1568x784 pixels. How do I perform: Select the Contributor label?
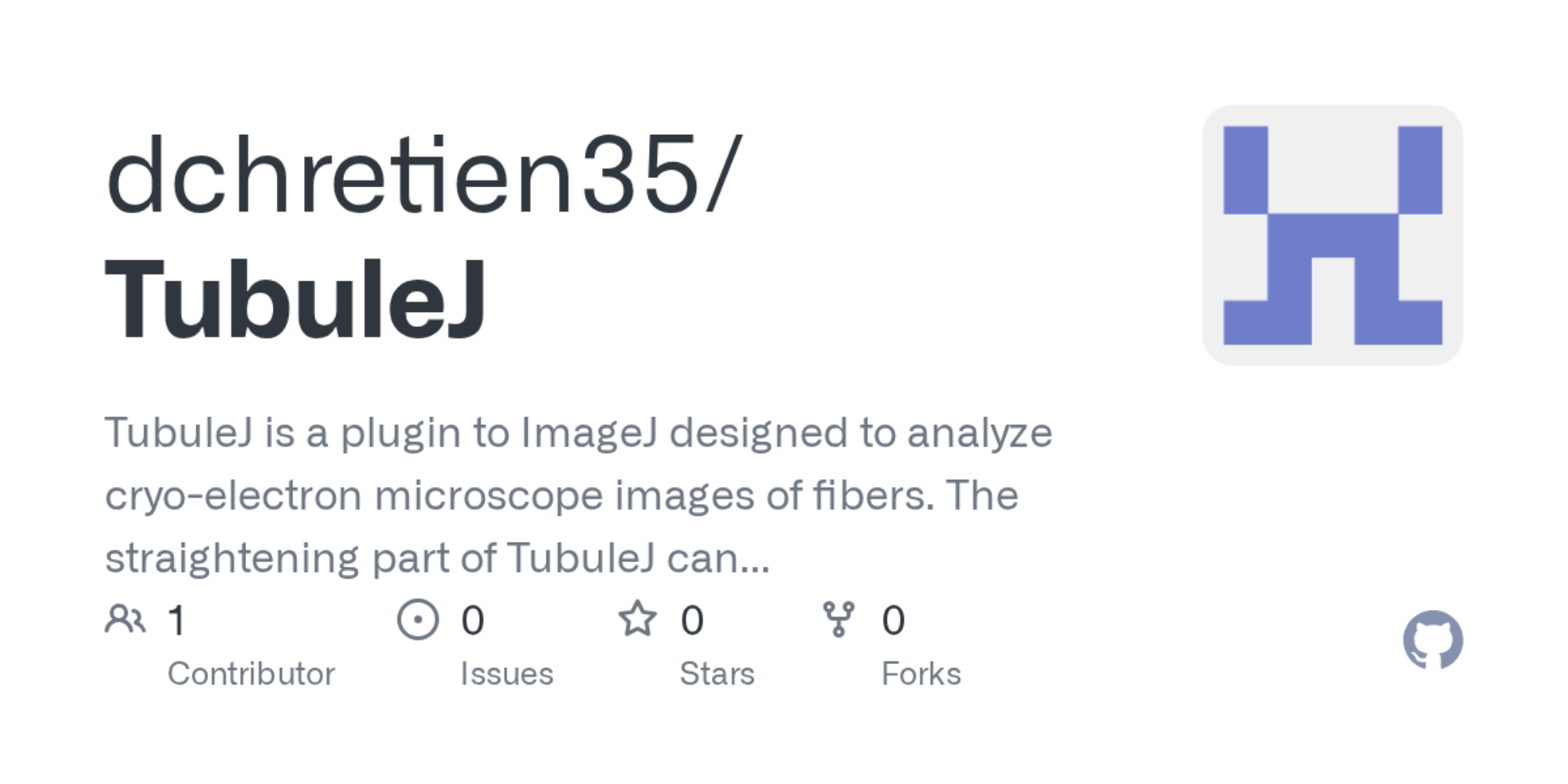[x=251, y=673]
